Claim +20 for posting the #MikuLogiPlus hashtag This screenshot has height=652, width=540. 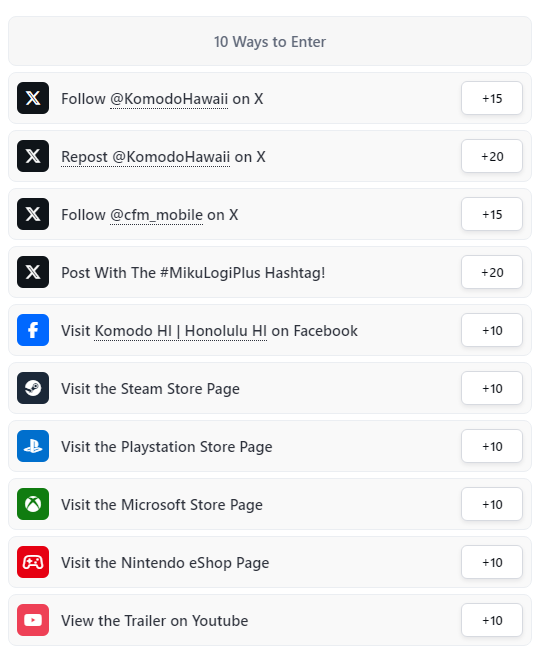[x=492, y=272]
